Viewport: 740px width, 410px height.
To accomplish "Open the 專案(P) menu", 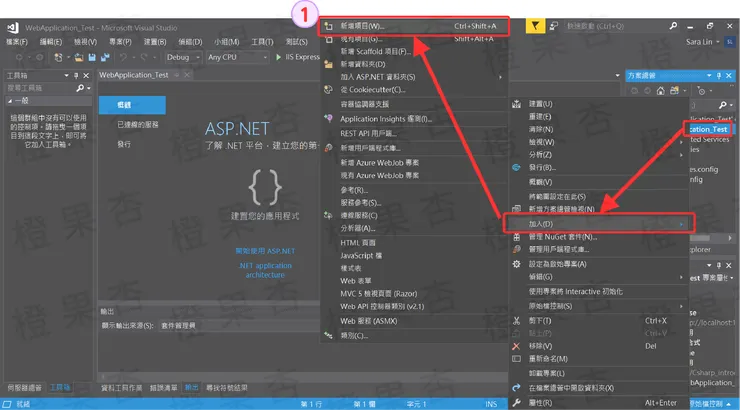I will tap(120, 42).
